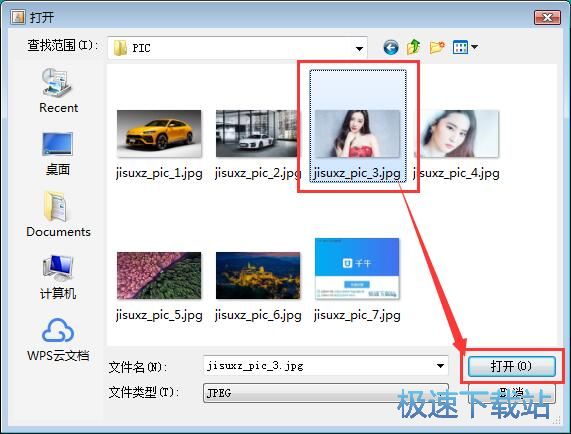Click the blue back arrow icon
This screenshot has width=571, height=434.
[x=391, y=47]
